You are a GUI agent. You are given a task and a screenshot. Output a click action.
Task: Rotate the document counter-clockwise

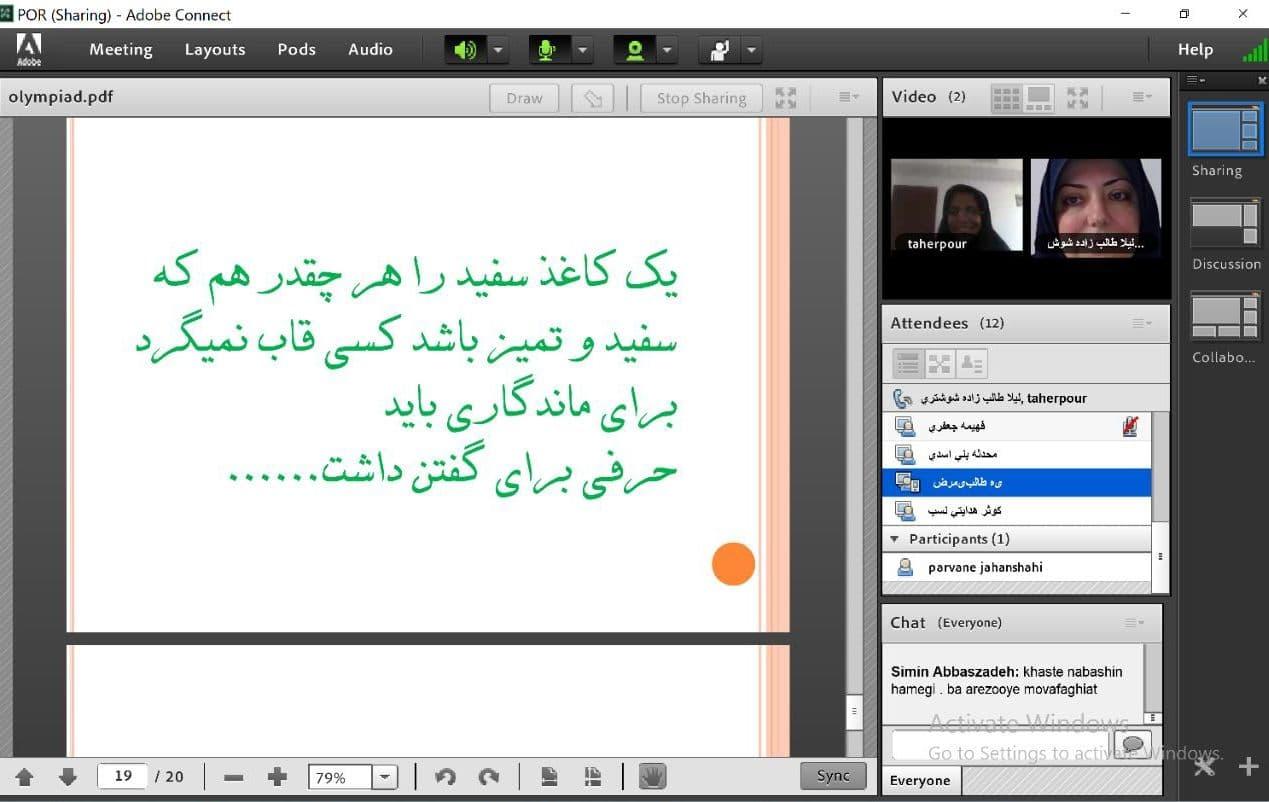446,777
